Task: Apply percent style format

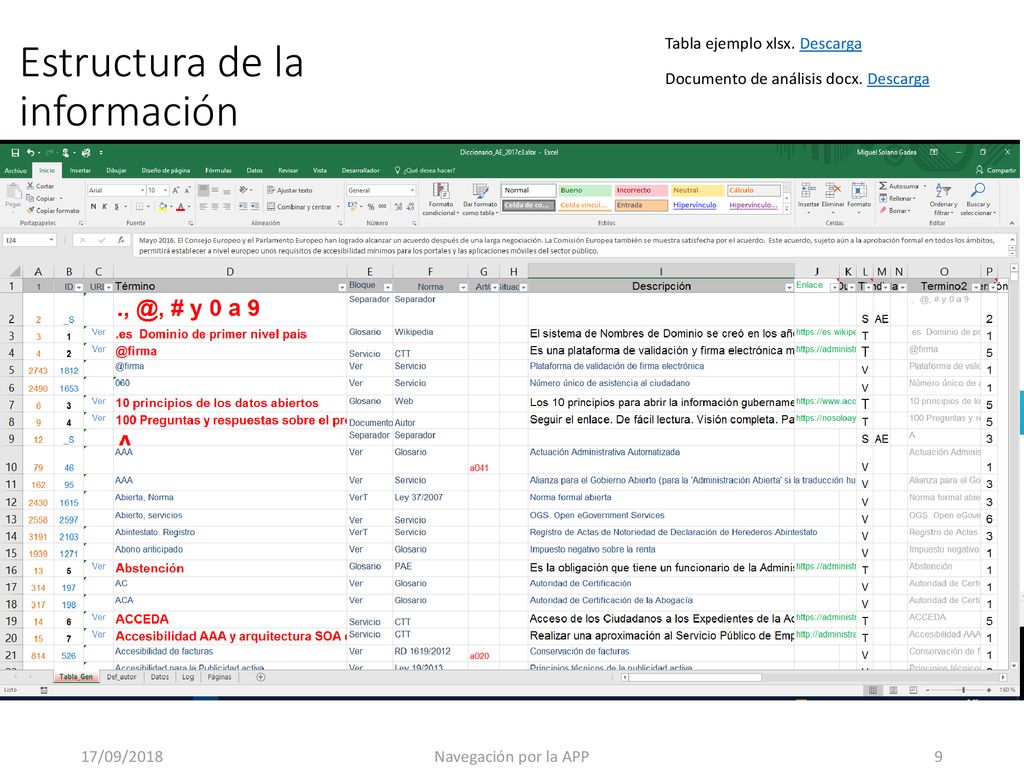Action: pos(370,207)
